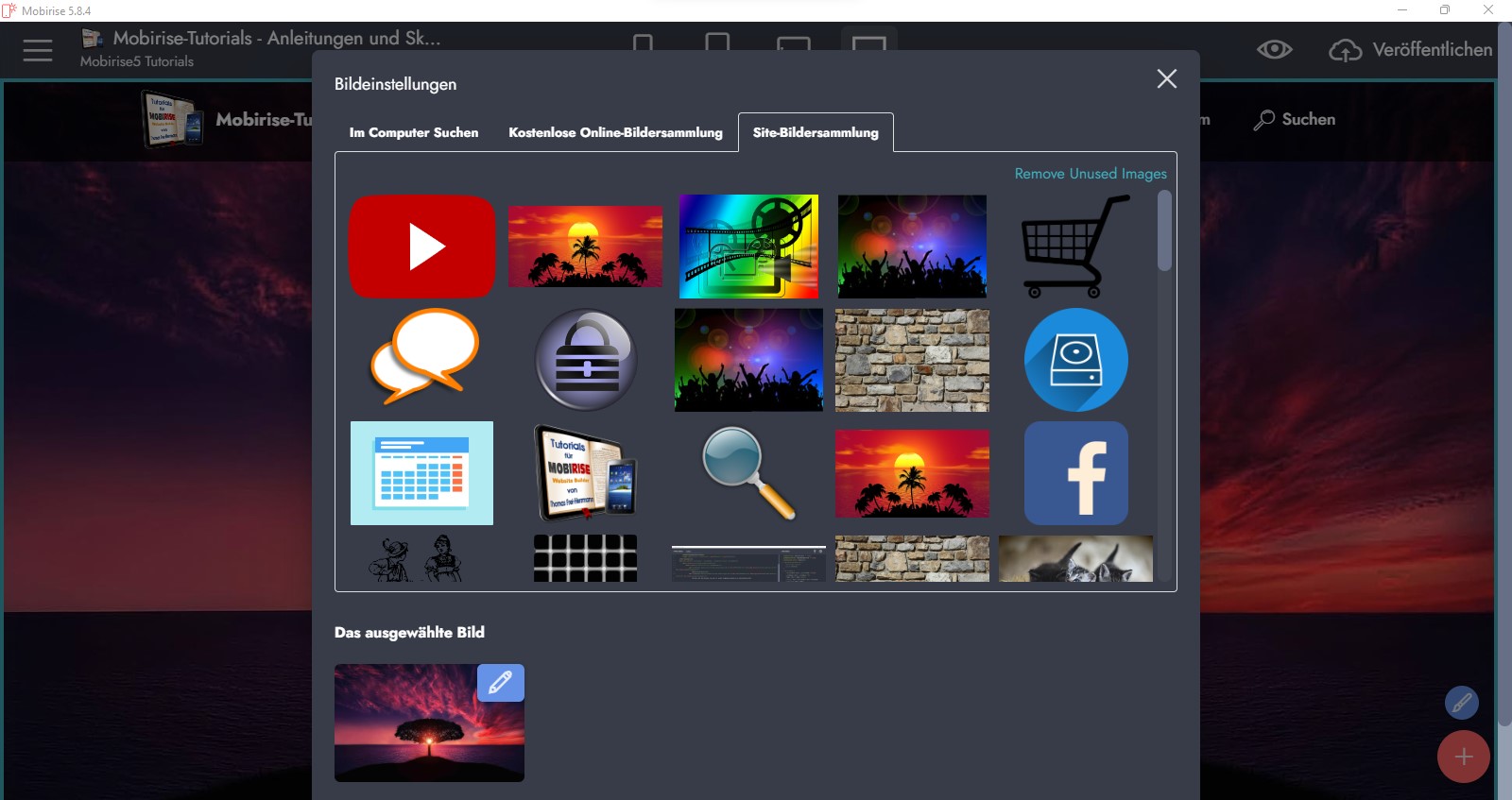Screen dimensions: 1512x800
Task: Choose the blue hard drive icon image
Action: (1075, 360)
